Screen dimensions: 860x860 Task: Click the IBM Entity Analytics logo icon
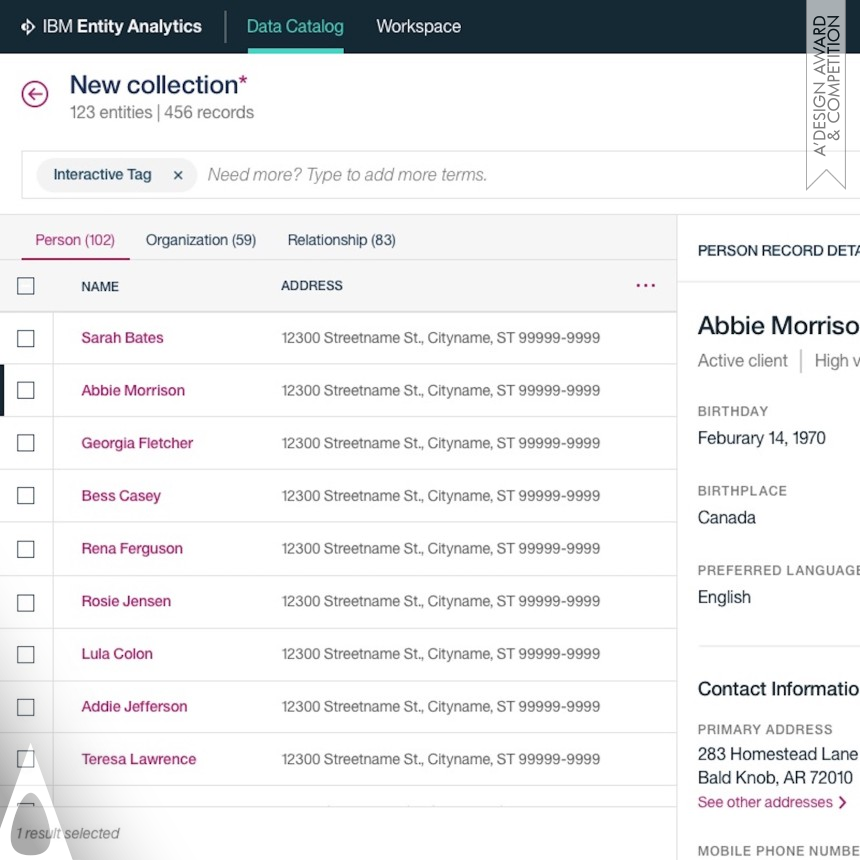click(x=29, y=26)
